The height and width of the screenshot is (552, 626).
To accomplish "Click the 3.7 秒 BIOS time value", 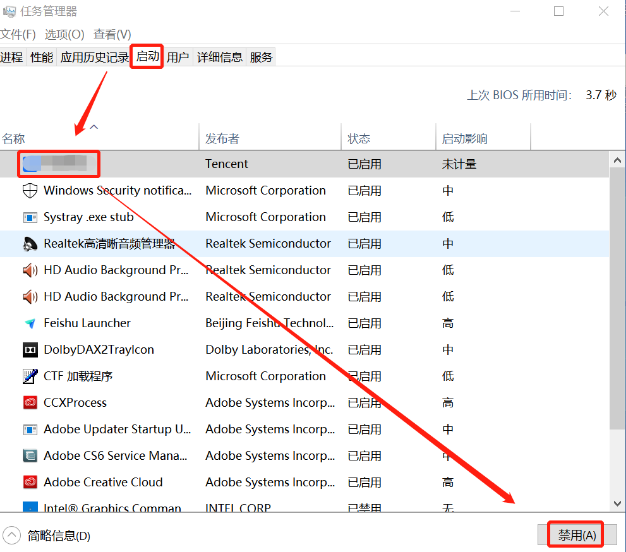I will pos(601,95).
